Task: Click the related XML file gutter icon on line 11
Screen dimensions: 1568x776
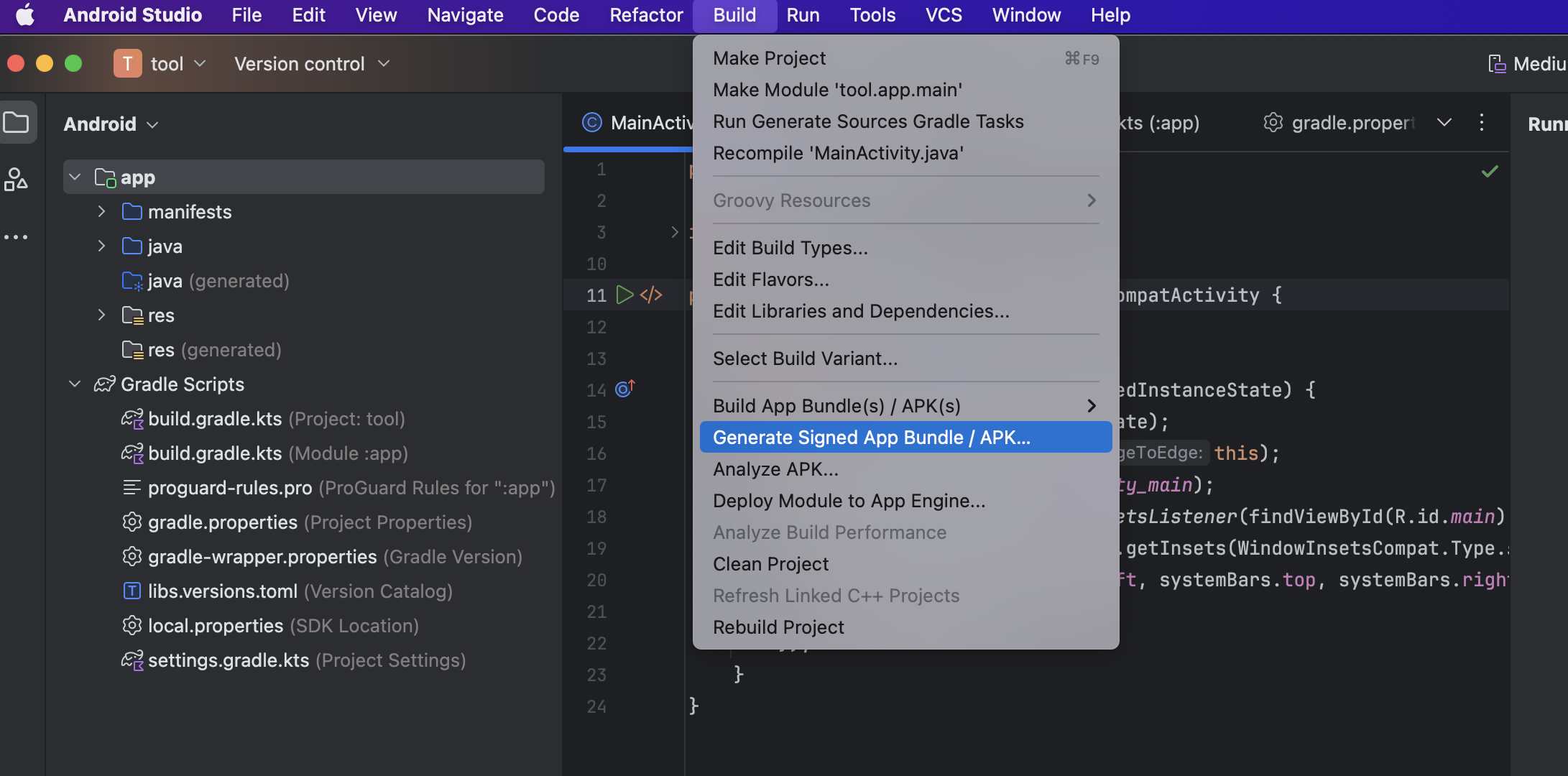Action: 651,295
